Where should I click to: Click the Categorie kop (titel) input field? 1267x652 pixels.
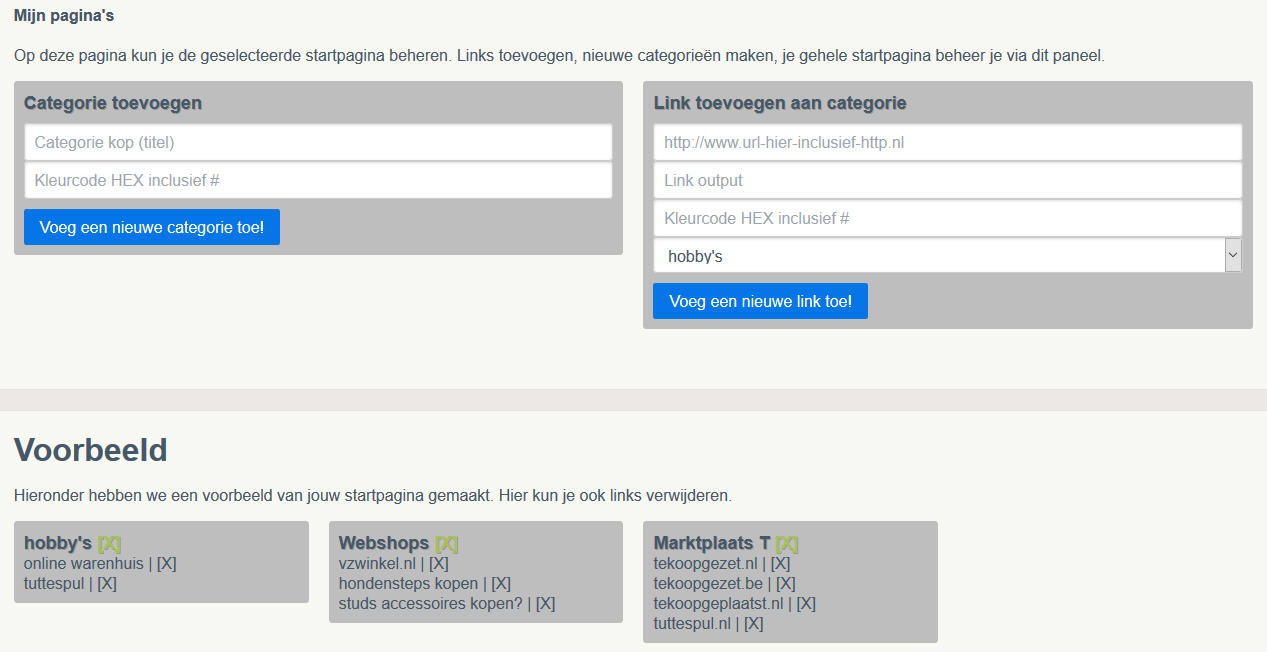(318, 142)
